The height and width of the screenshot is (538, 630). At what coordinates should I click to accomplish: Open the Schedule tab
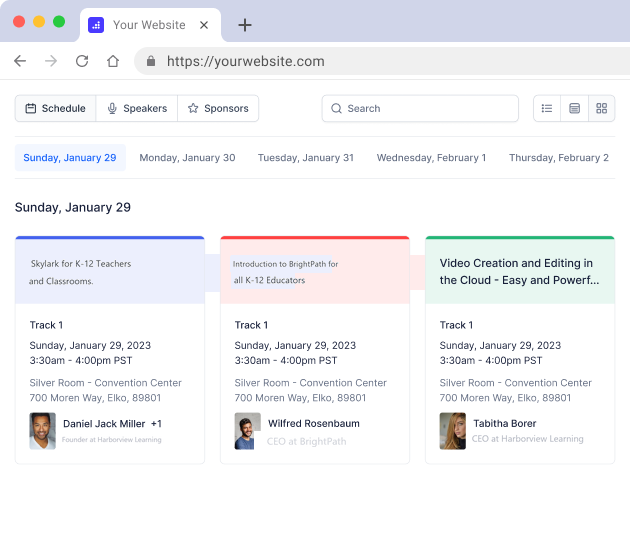pyautogui.click(x=55, y=108)
